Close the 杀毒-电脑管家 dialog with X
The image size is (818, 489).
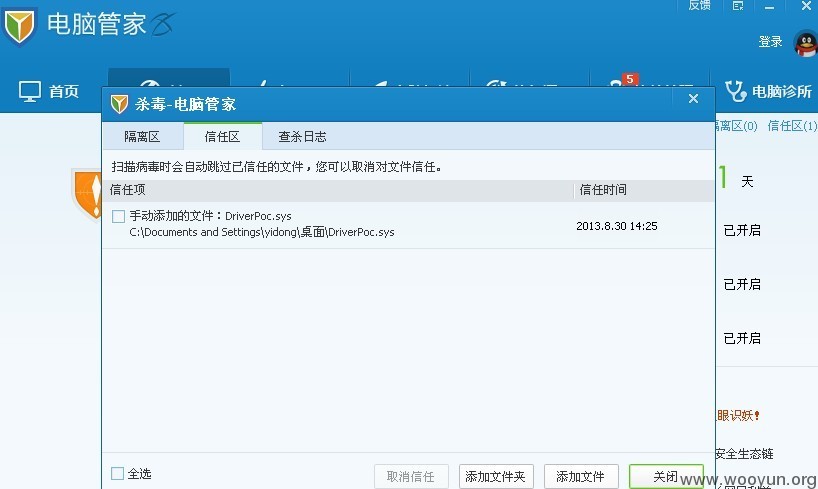click(693, 99)
